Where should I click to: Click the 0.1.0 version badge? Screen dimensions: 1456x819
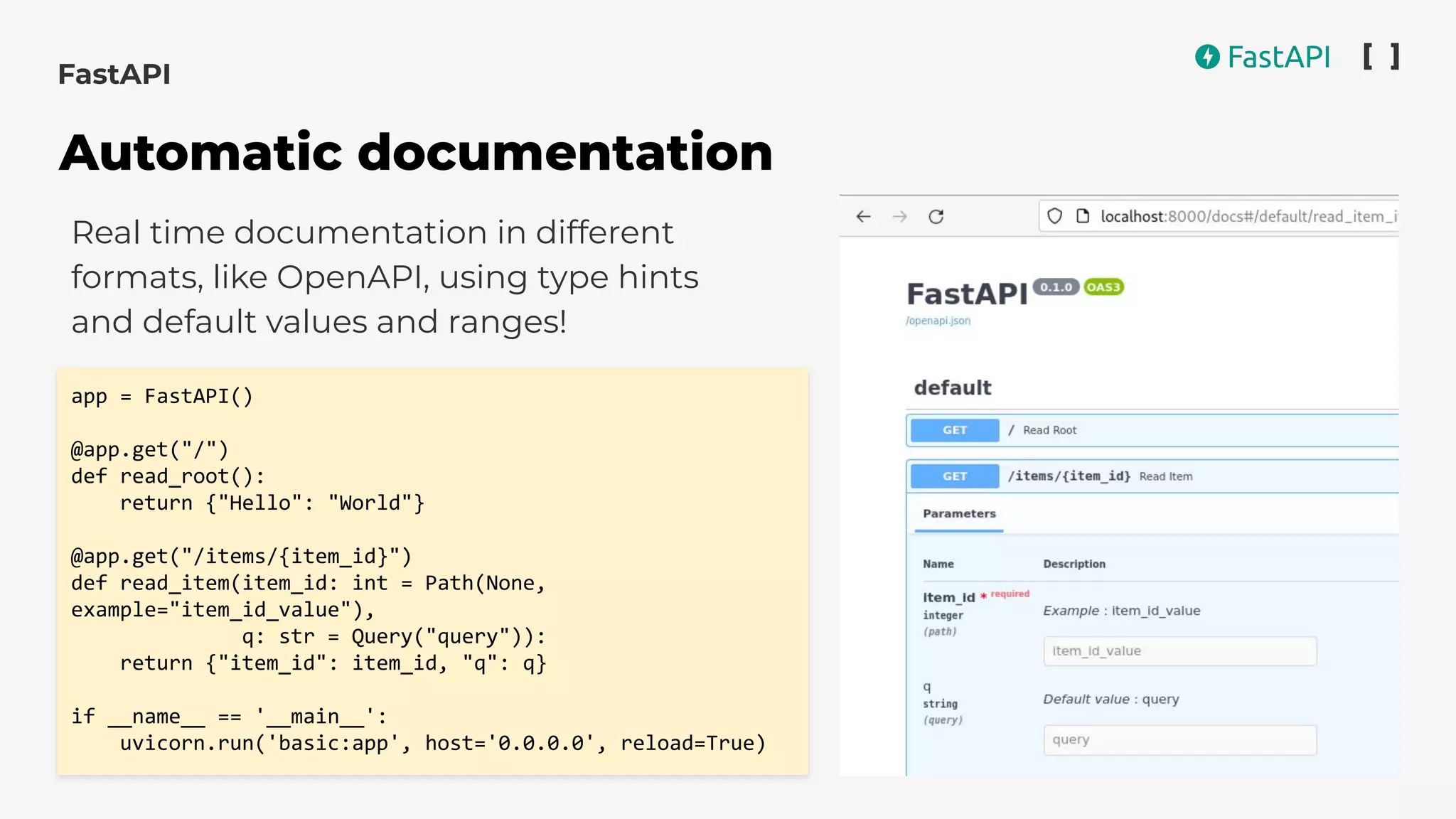tap(1056, 287)
